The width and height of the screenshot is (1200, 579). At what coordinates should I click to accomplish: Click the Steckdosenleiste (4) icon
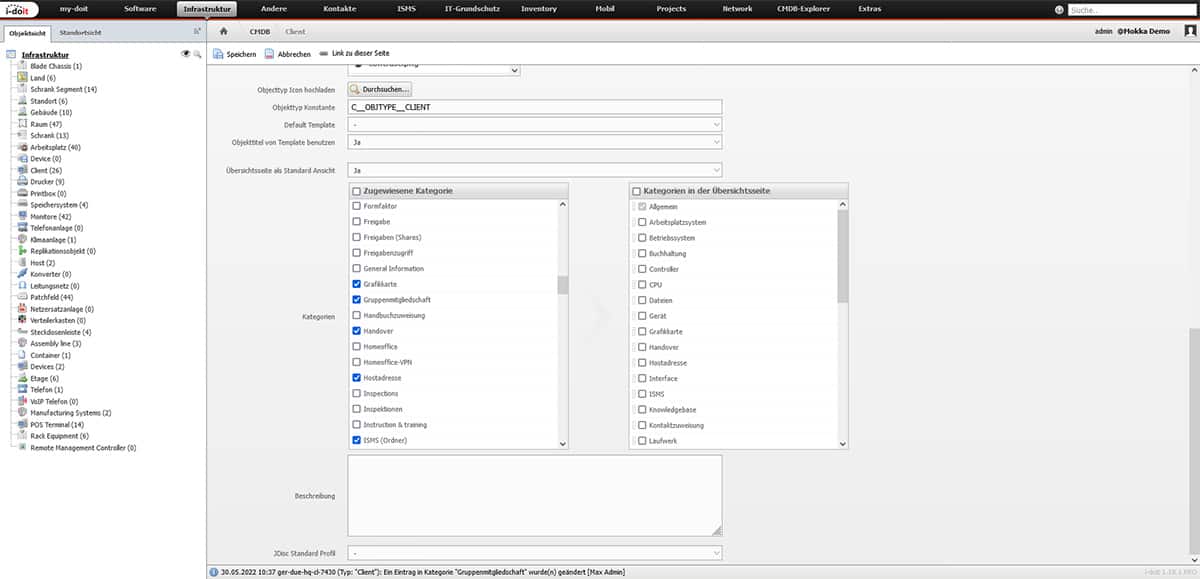23,332
